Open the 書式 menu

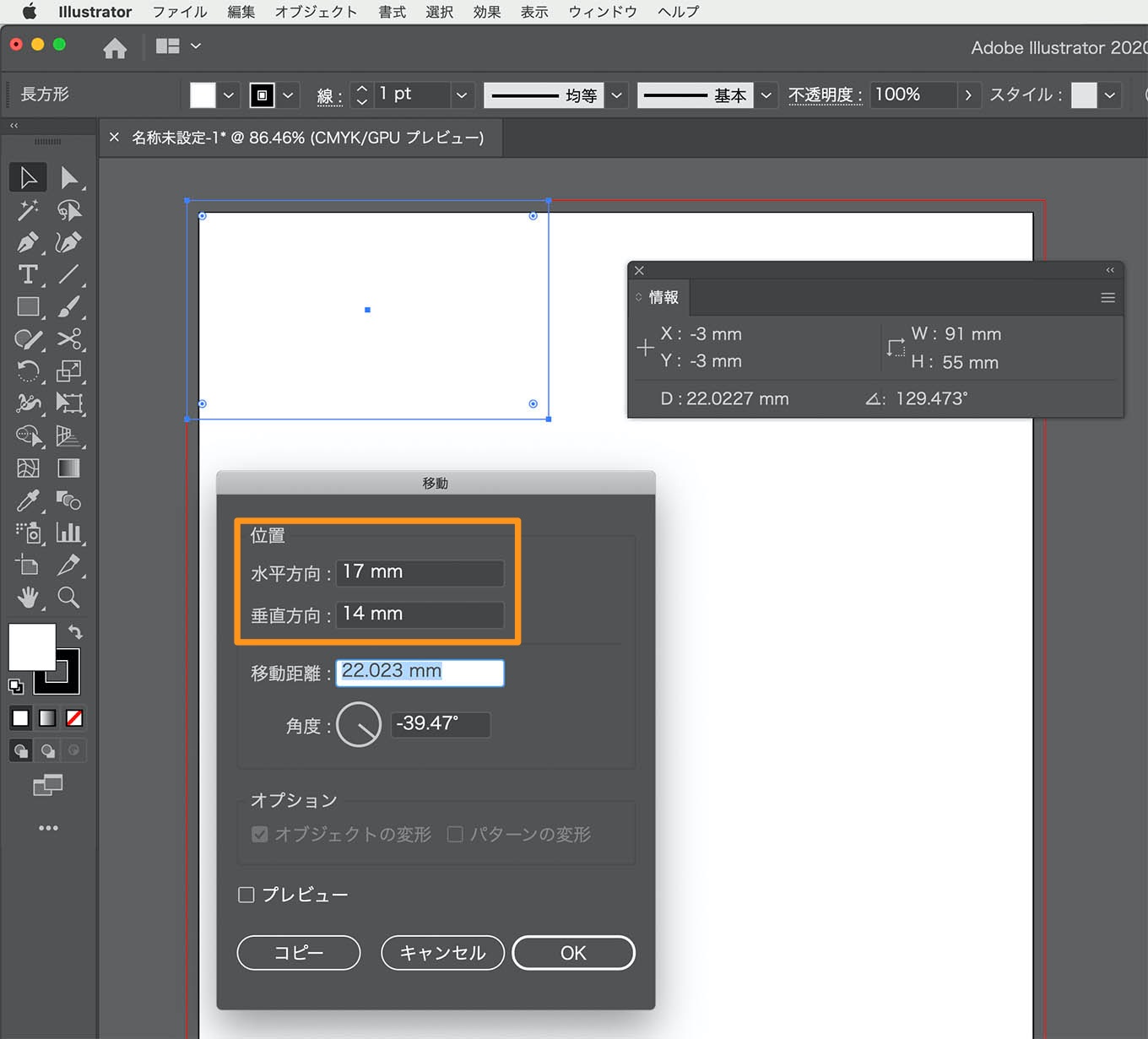coord(393,12)
